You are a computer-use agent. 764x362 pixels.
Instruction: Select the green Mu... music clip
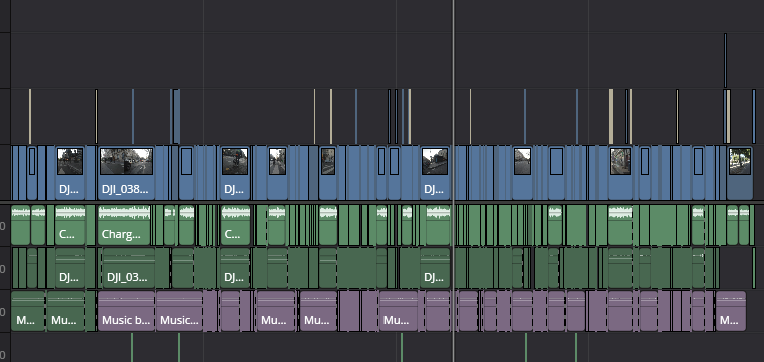click(66, 311)
